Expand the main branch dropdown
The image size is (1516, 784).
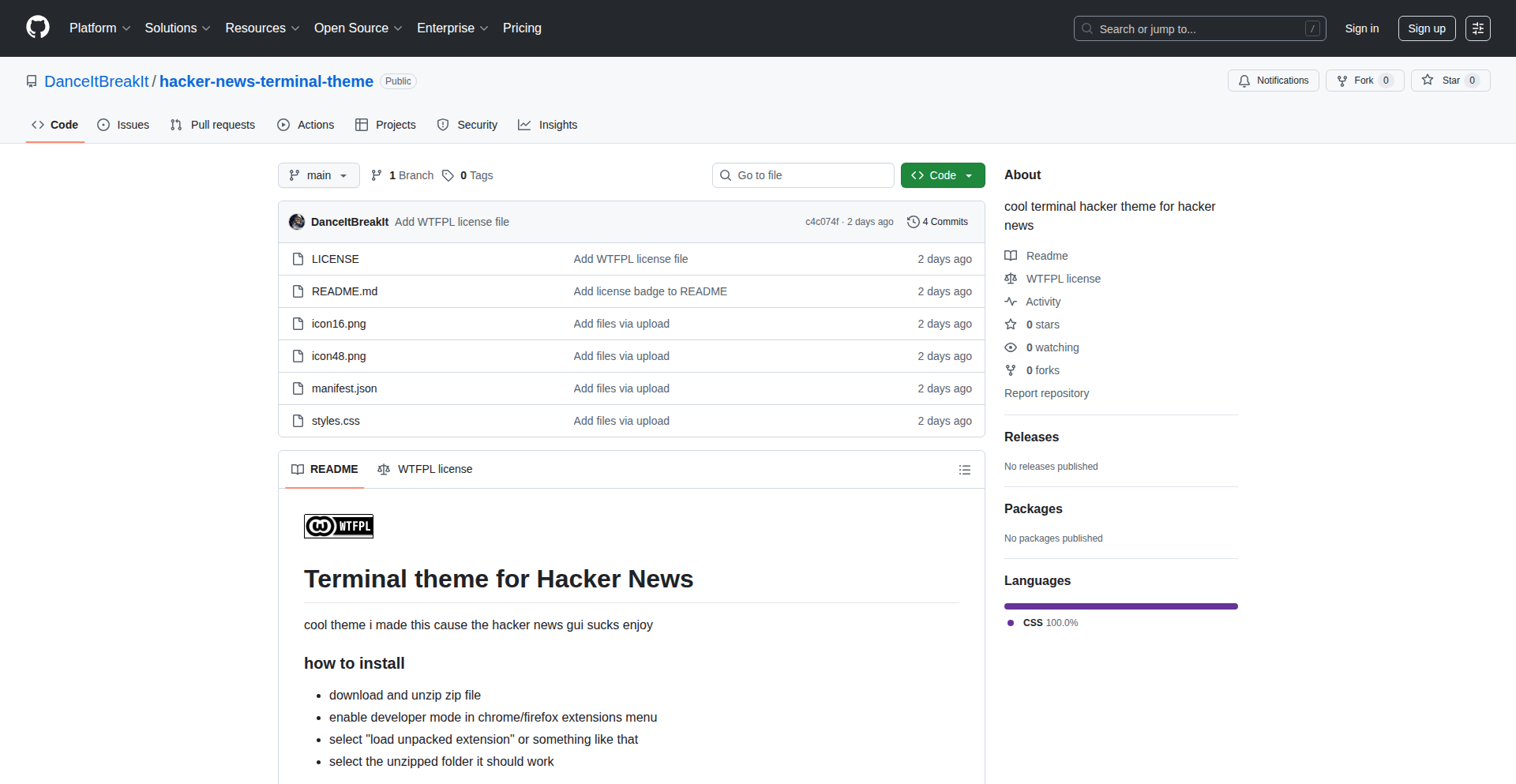(318, 175)
